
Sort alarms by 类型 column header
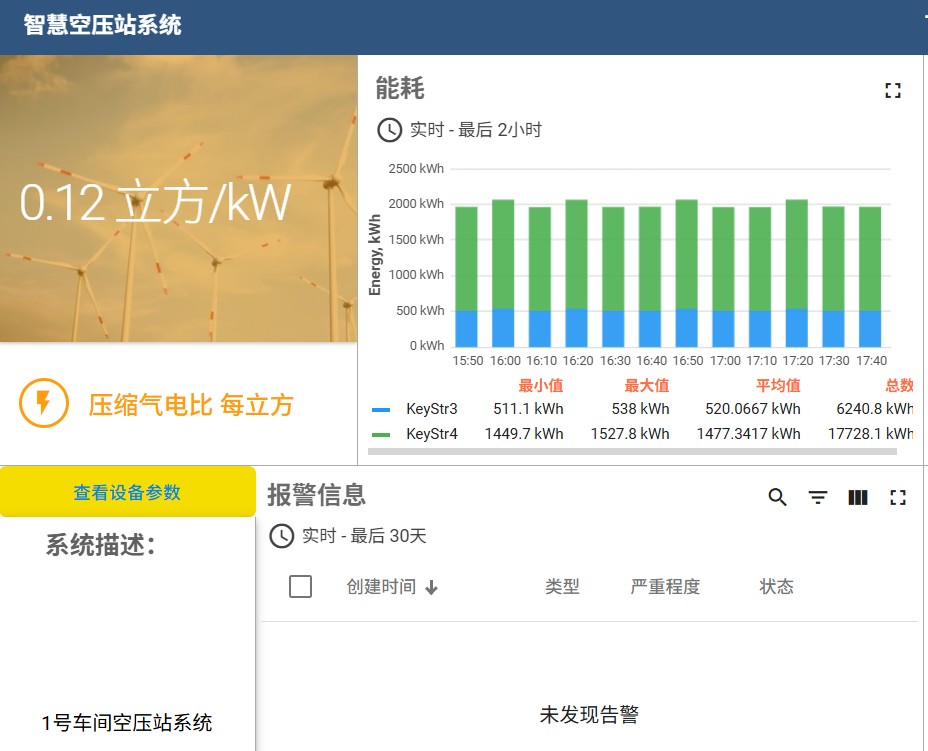click(x=562, y=587)
